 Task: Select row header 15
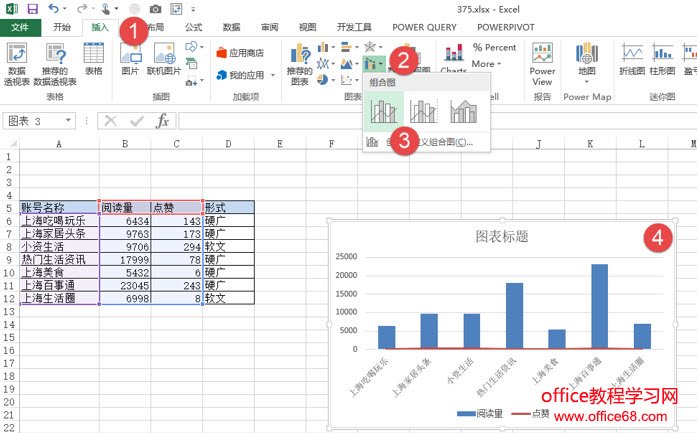click(9, 337)
